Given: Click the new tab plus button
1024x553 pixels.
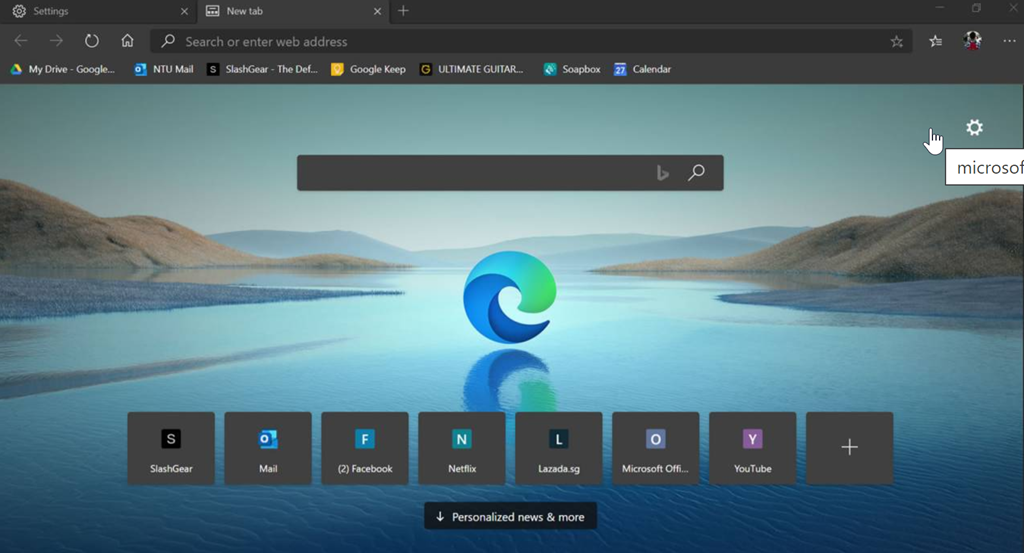Looking at the screenshot, I should [x=403, y=11].
